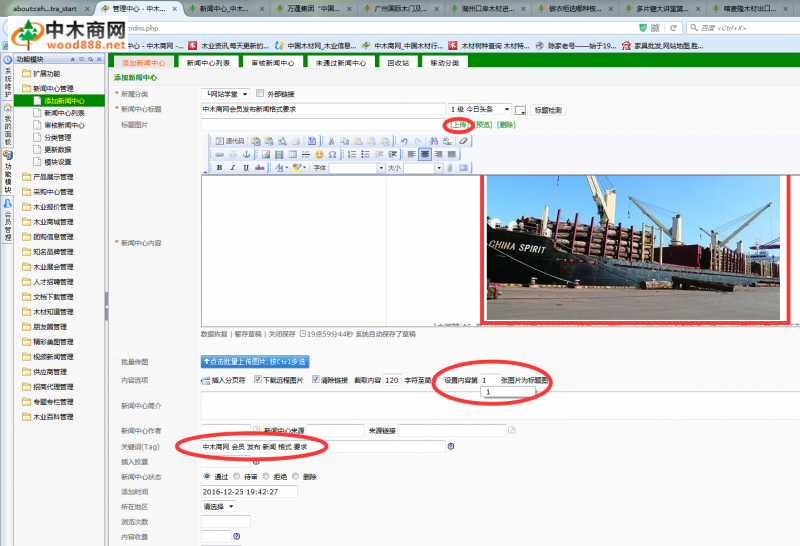This screenshot has height=546, width=800.
Task: Expand the 产品展示管理 folder
Action: [x=48, y=177]
